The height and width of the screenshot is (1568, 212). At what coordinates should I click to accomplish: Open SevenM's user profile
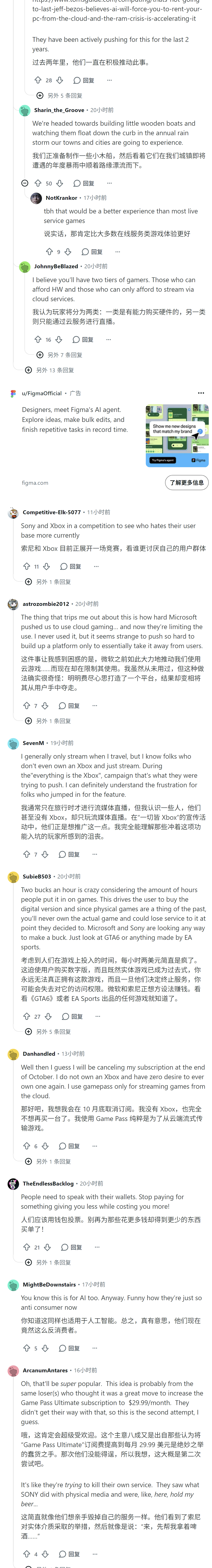pos(33,743)
